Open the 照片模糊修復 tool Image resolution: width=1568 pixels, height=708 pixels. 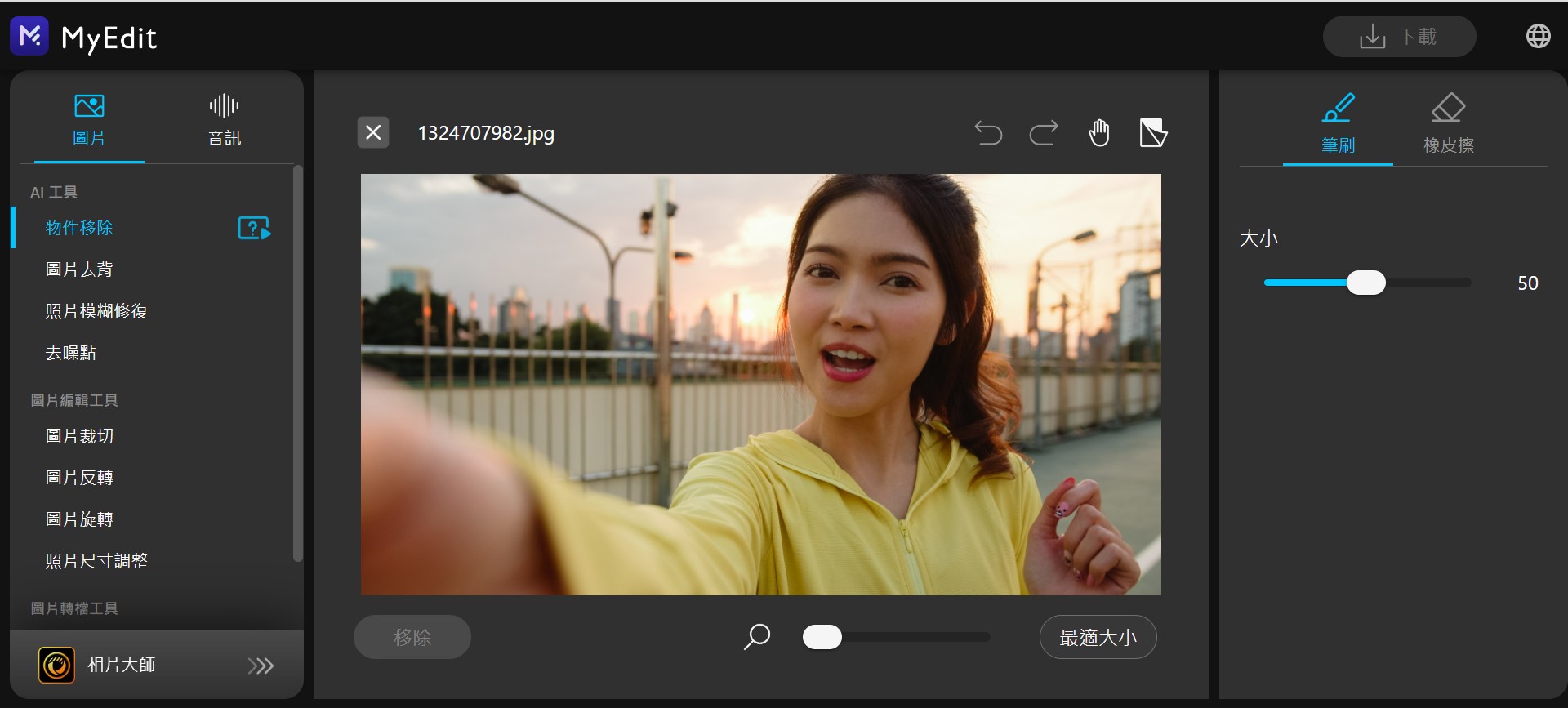point(96,311)
